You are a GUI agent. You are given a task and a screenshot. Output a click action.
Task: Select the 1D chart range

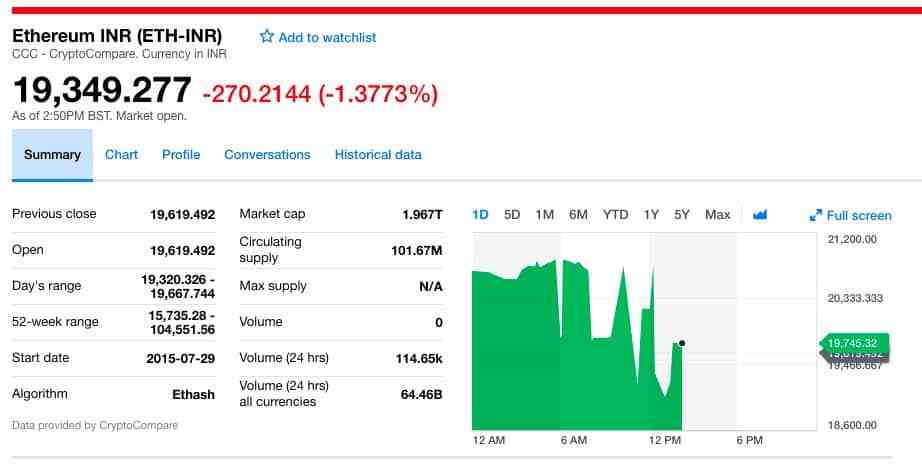(x=480, y=215)
